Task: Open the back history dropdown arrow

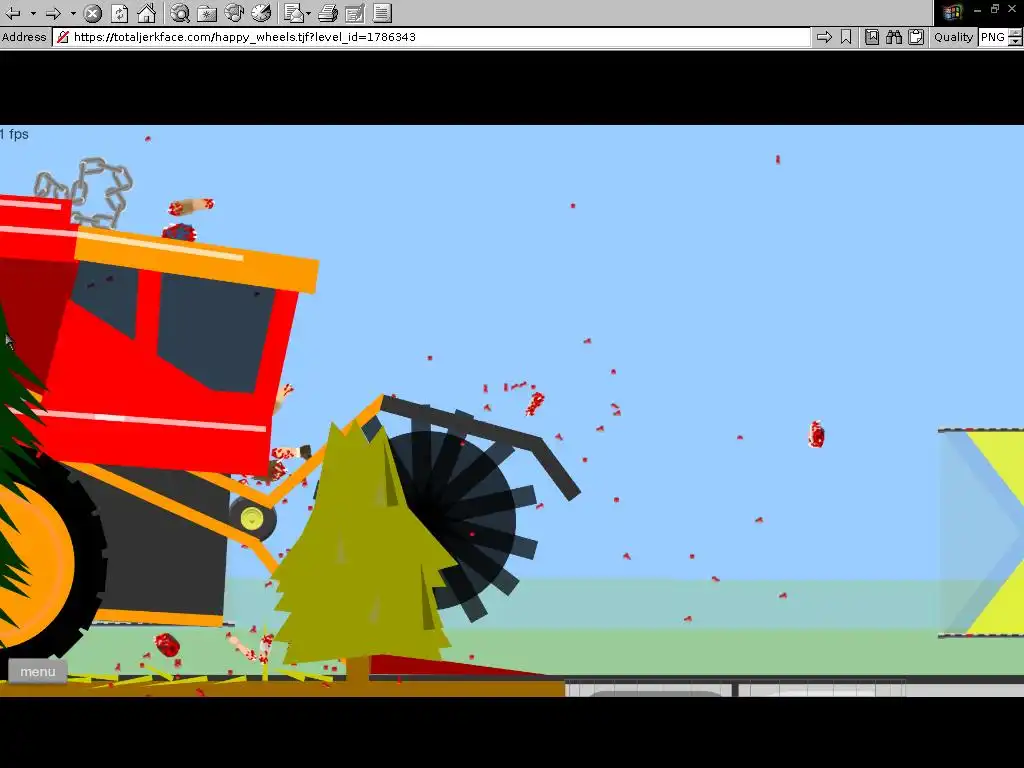Action: pyautogui.click(x=33, y=13)
